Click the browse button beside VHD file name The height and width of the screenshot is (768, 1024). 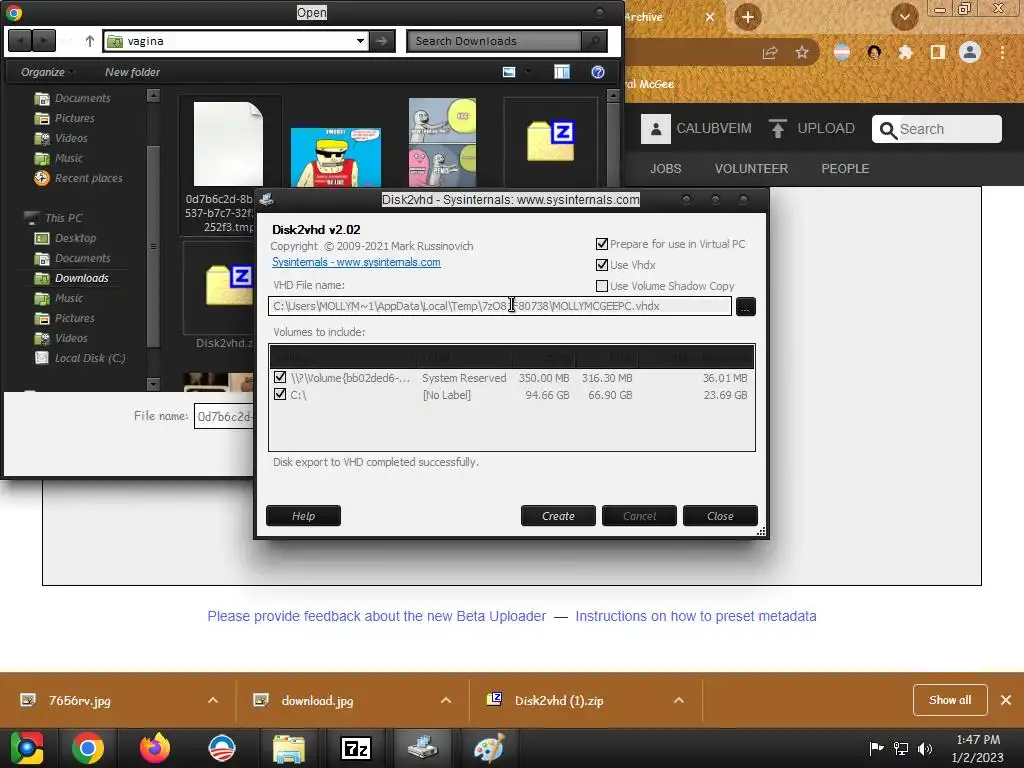(745, 306)
